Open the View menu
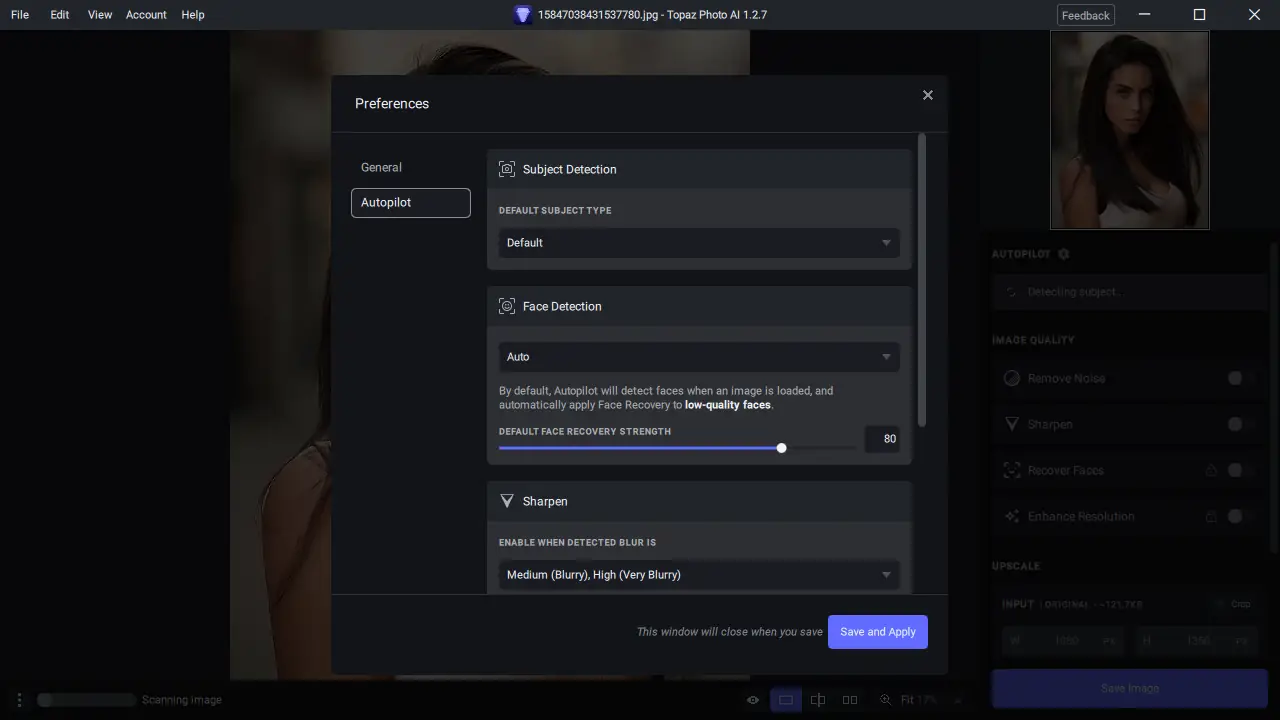 pyautogui.click(x=100, y=15)
